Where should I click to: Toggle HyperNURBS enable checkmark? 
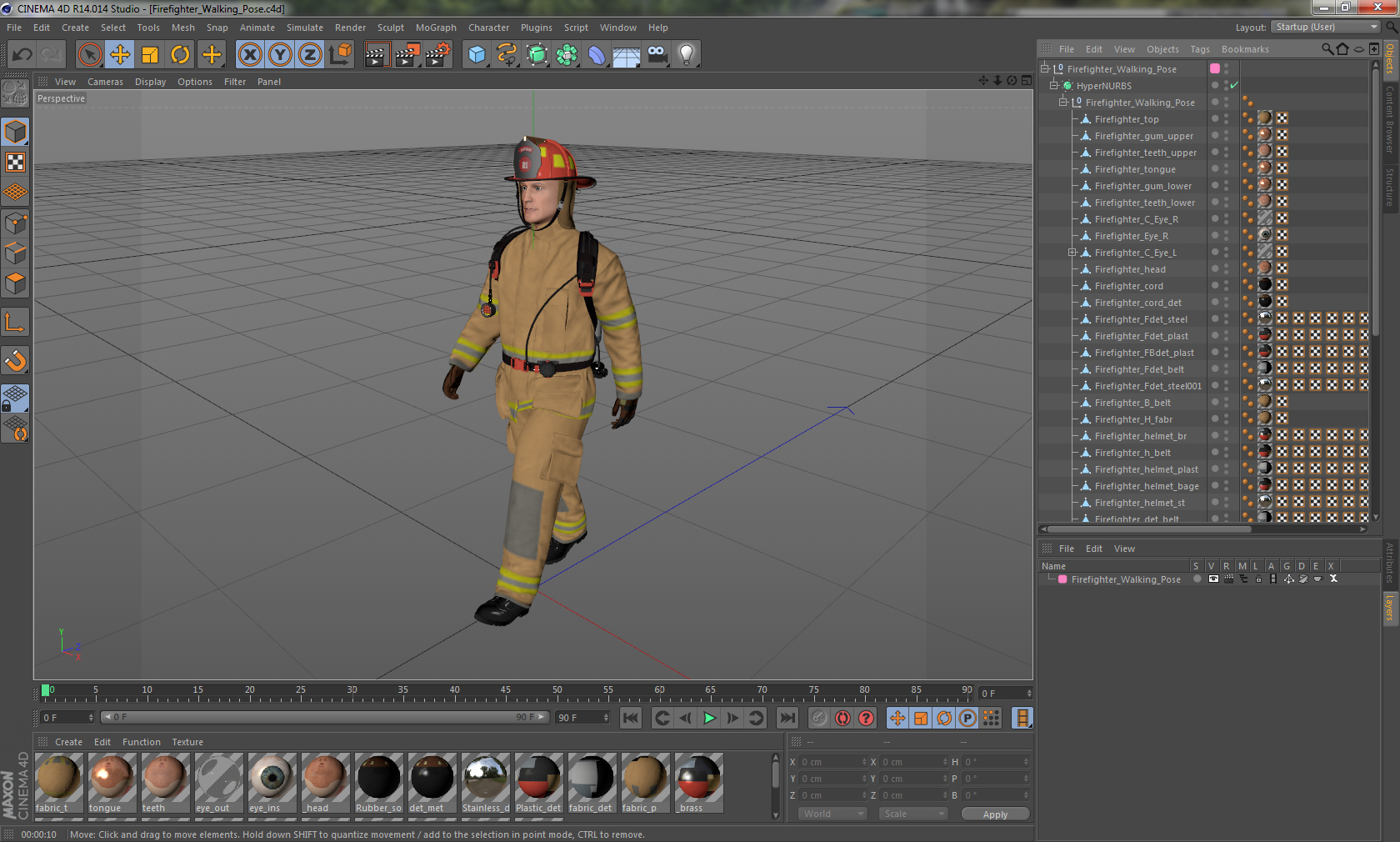click(1234, 86)
